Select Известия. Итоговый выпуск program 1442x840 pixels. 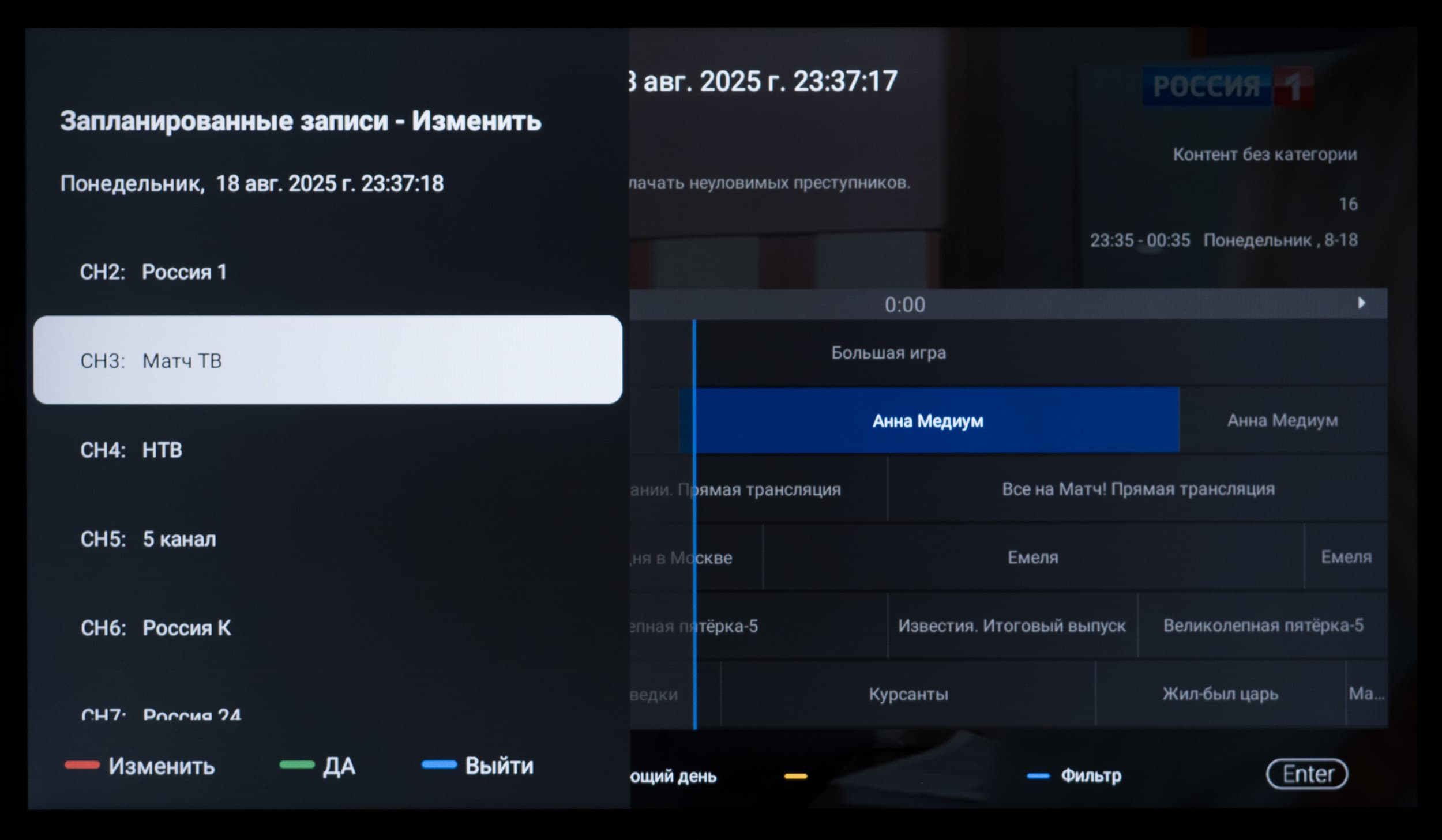click(1012, 626)
